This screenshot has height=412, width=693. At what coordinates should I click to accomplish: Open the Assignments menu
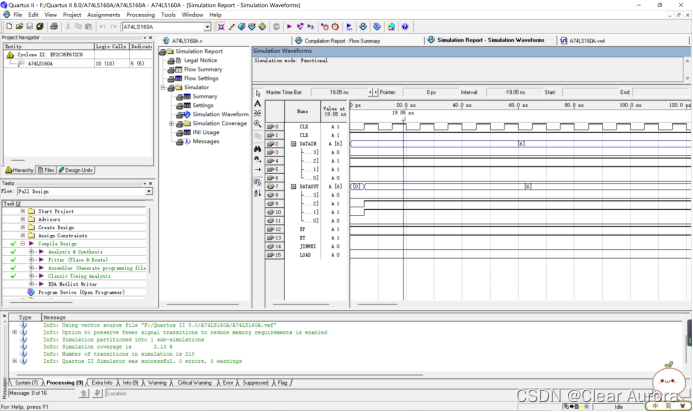click(x=103, y=15)
